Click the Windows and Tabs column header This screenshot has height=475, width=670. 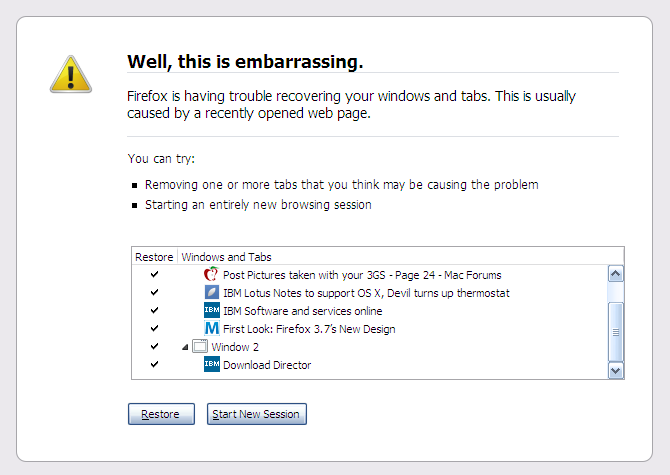[226, 257]
